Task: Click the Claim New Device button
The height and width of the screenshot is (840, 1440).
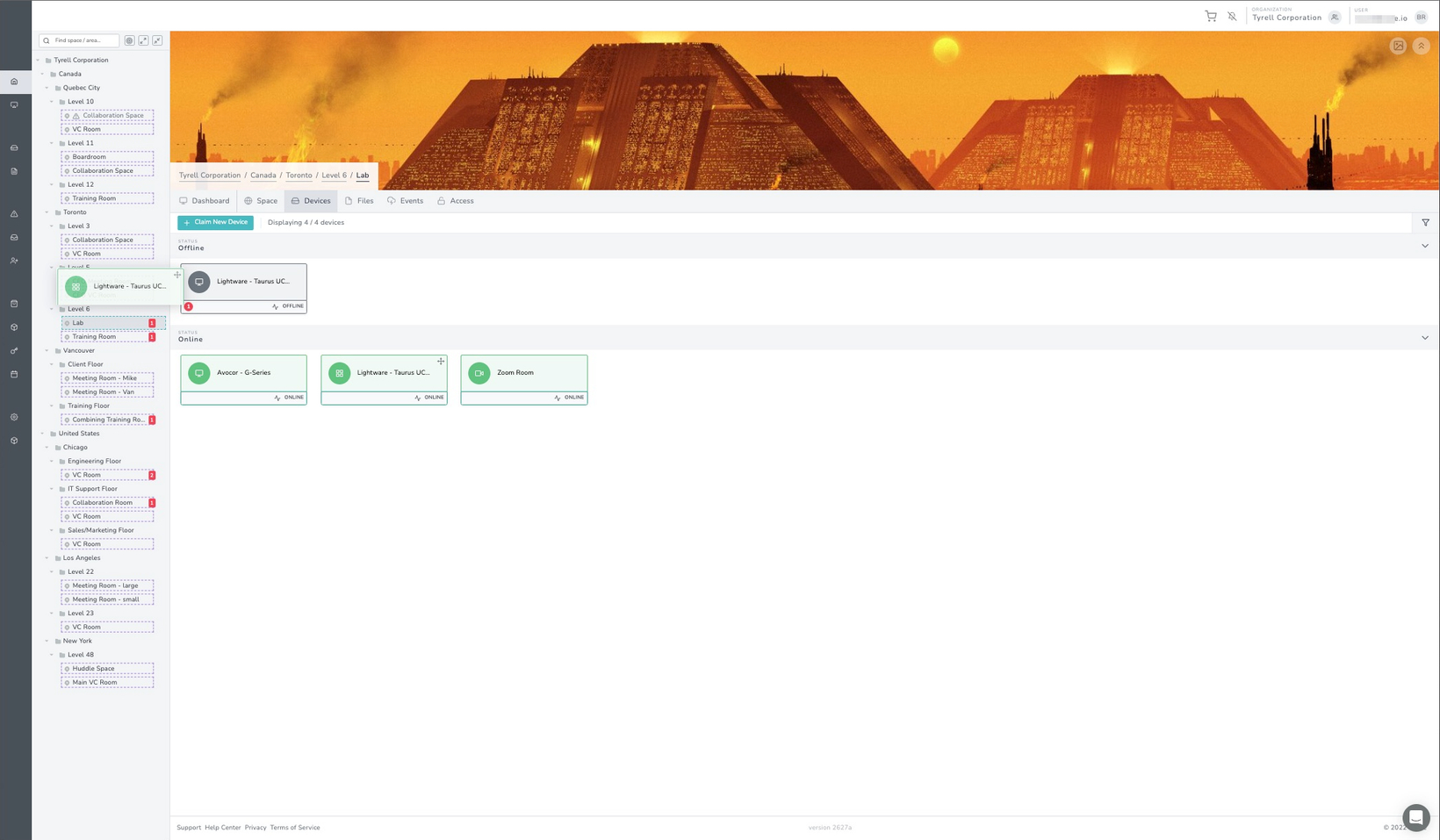Action: click(215, 223)
